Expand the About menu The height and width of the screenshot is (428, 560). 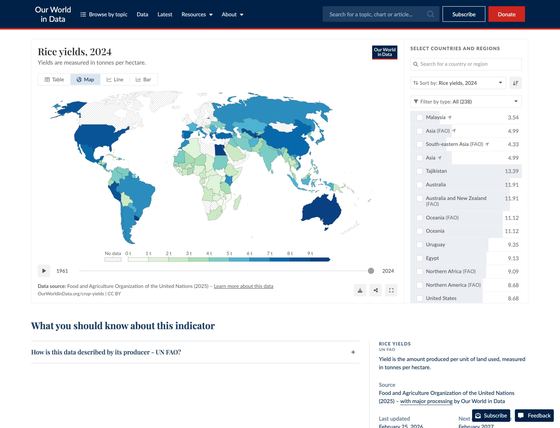click(232, 14)
